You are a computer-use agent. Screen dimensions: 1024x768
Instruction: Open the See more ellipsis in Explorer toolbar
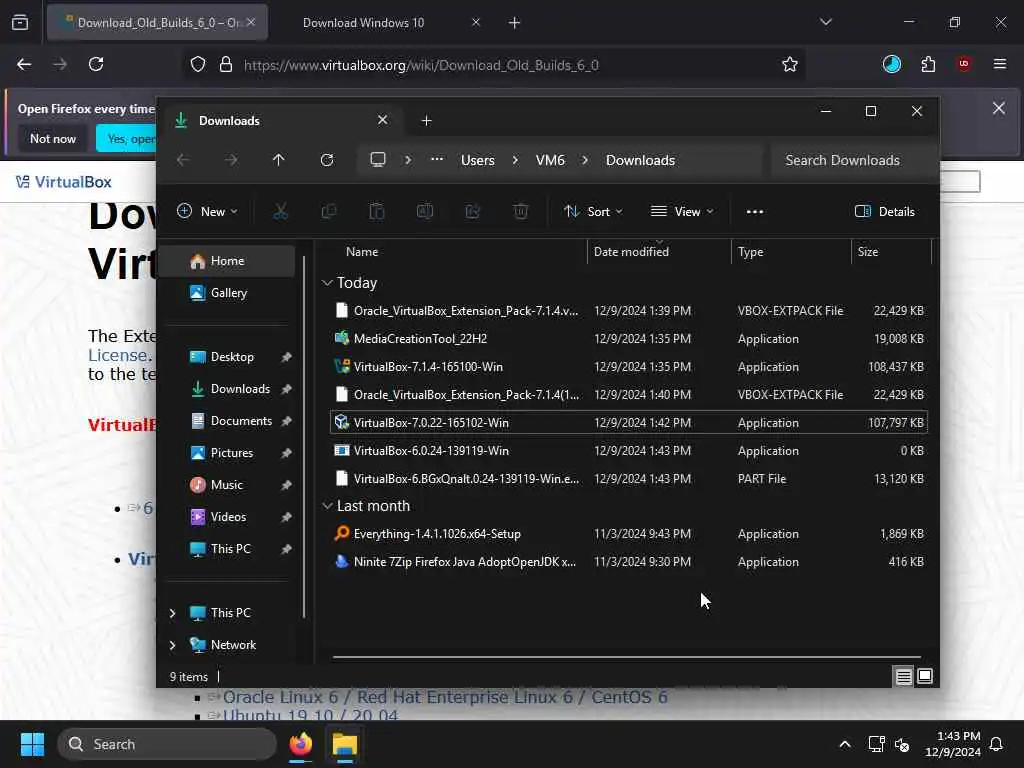[x=755, y=212]
